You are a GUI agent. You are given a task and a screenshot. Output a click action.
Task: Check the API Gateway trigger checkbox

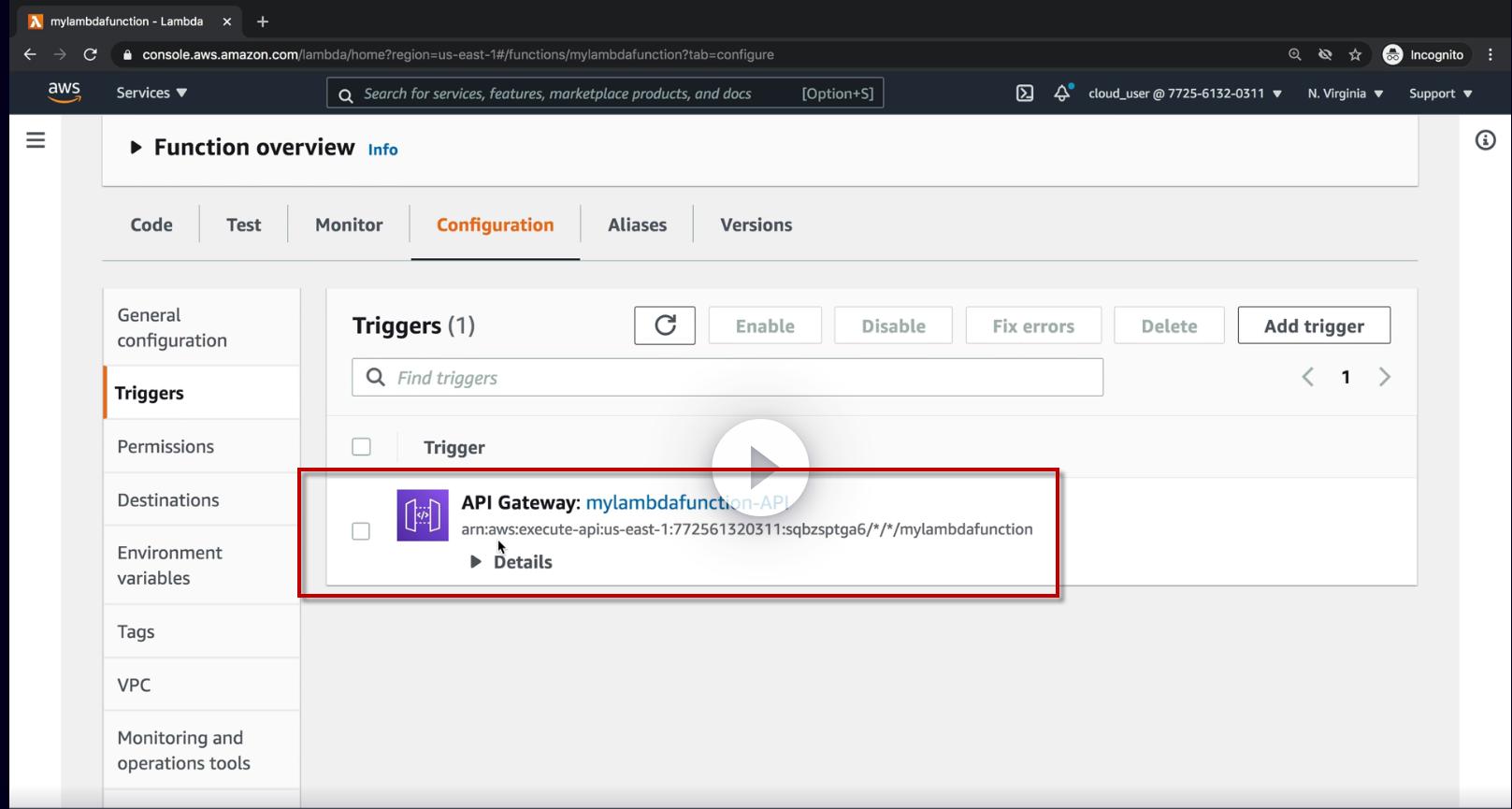(361, 531)
